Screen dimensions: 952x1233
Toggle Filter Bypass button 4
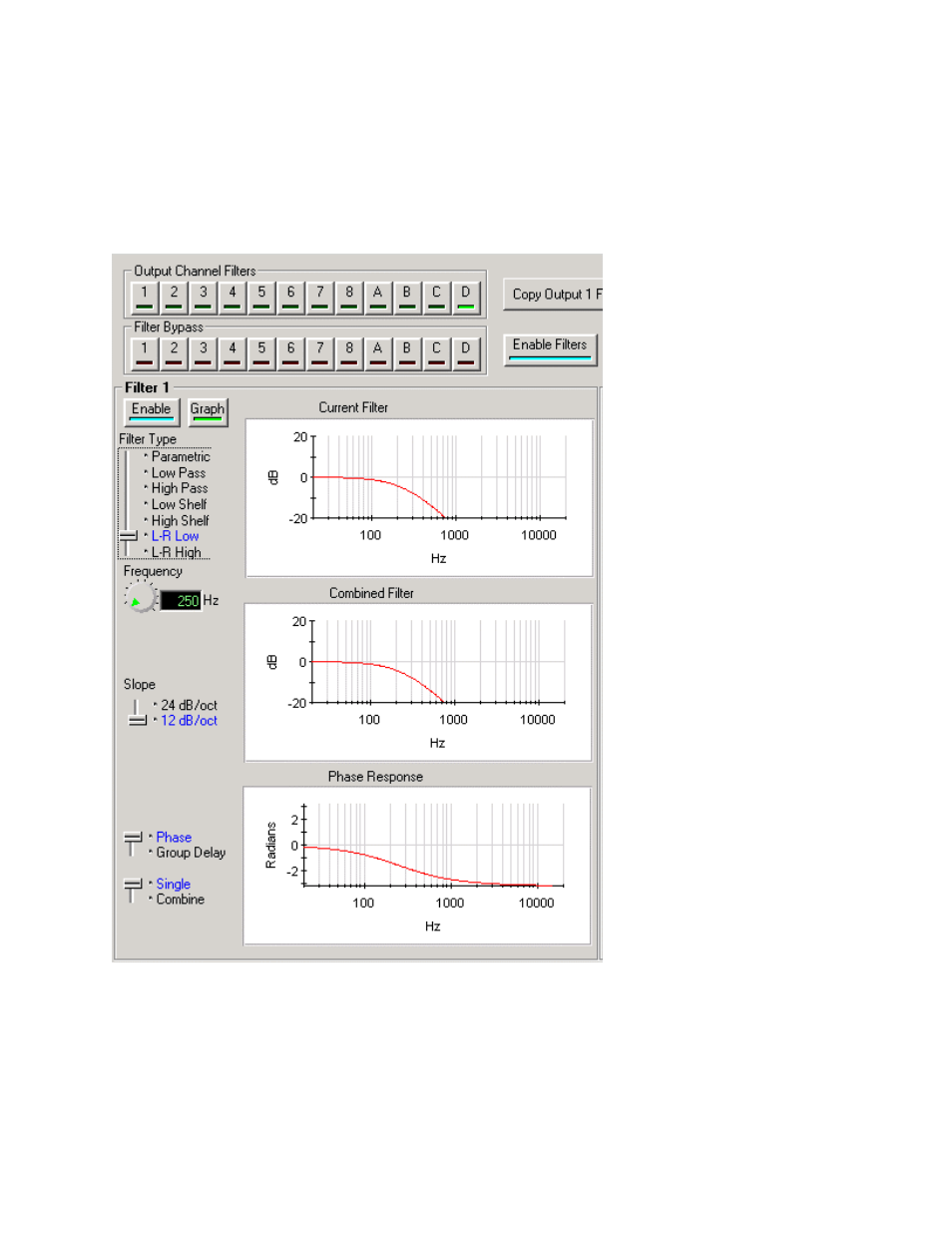tap(233, 353)
